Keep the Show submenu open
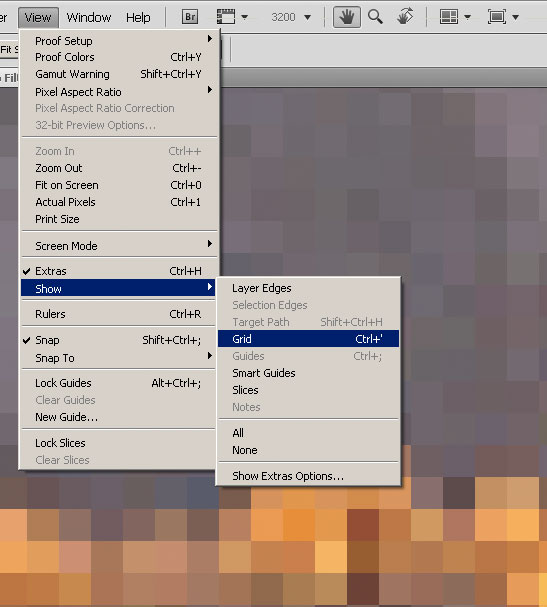 [118, 288]
